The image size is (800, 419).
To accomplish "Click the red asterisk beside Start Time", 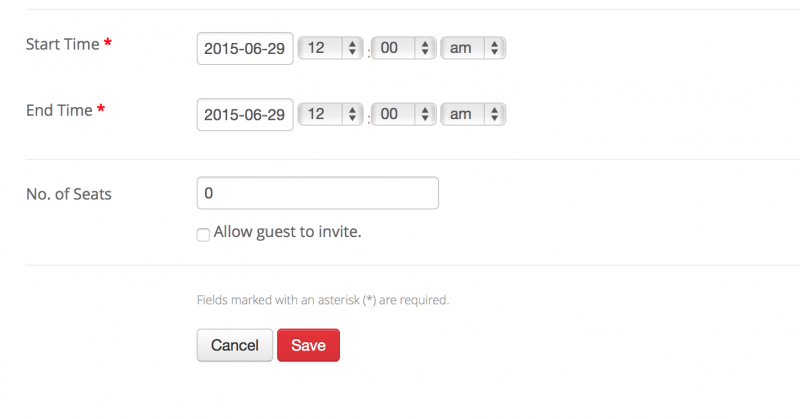I will pos(108,44).
